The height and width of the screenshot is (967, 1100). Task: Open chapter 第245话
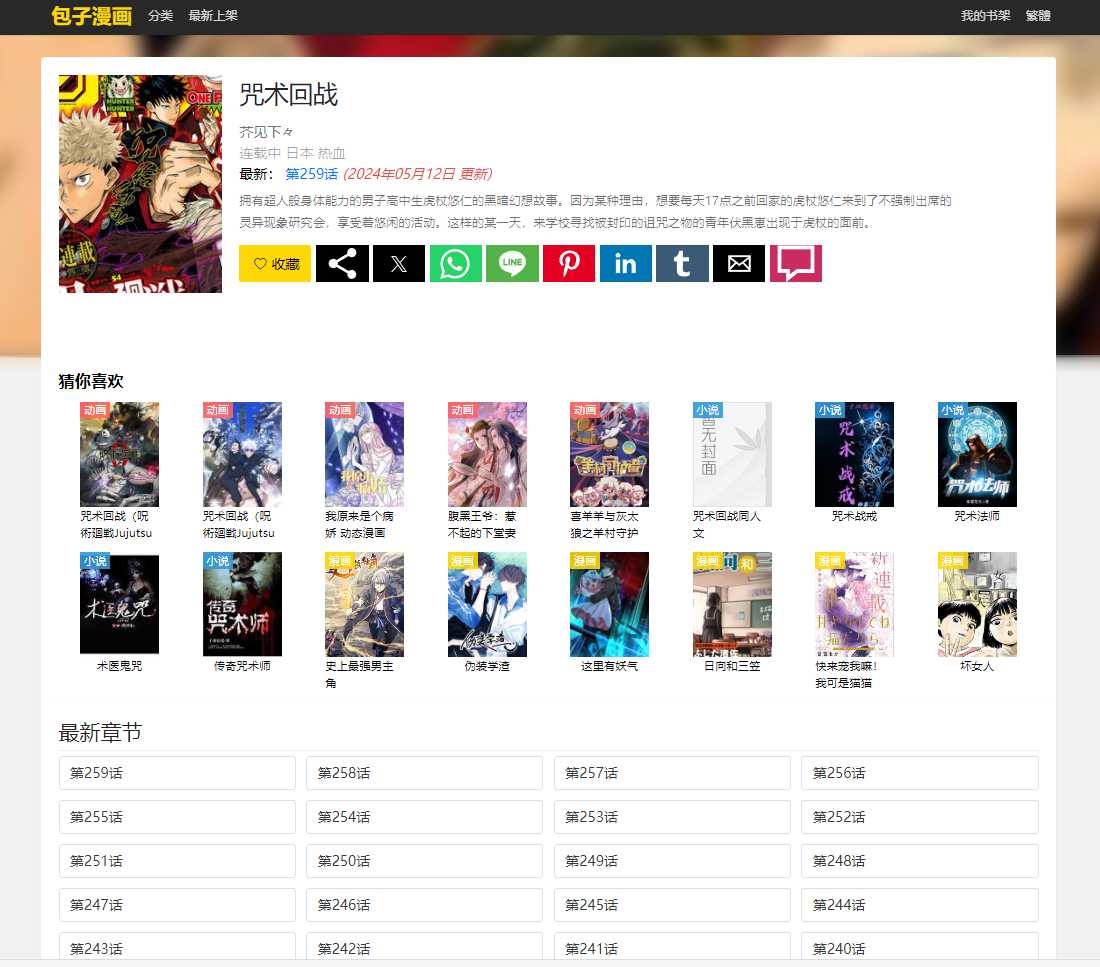(x=672, y=905)
